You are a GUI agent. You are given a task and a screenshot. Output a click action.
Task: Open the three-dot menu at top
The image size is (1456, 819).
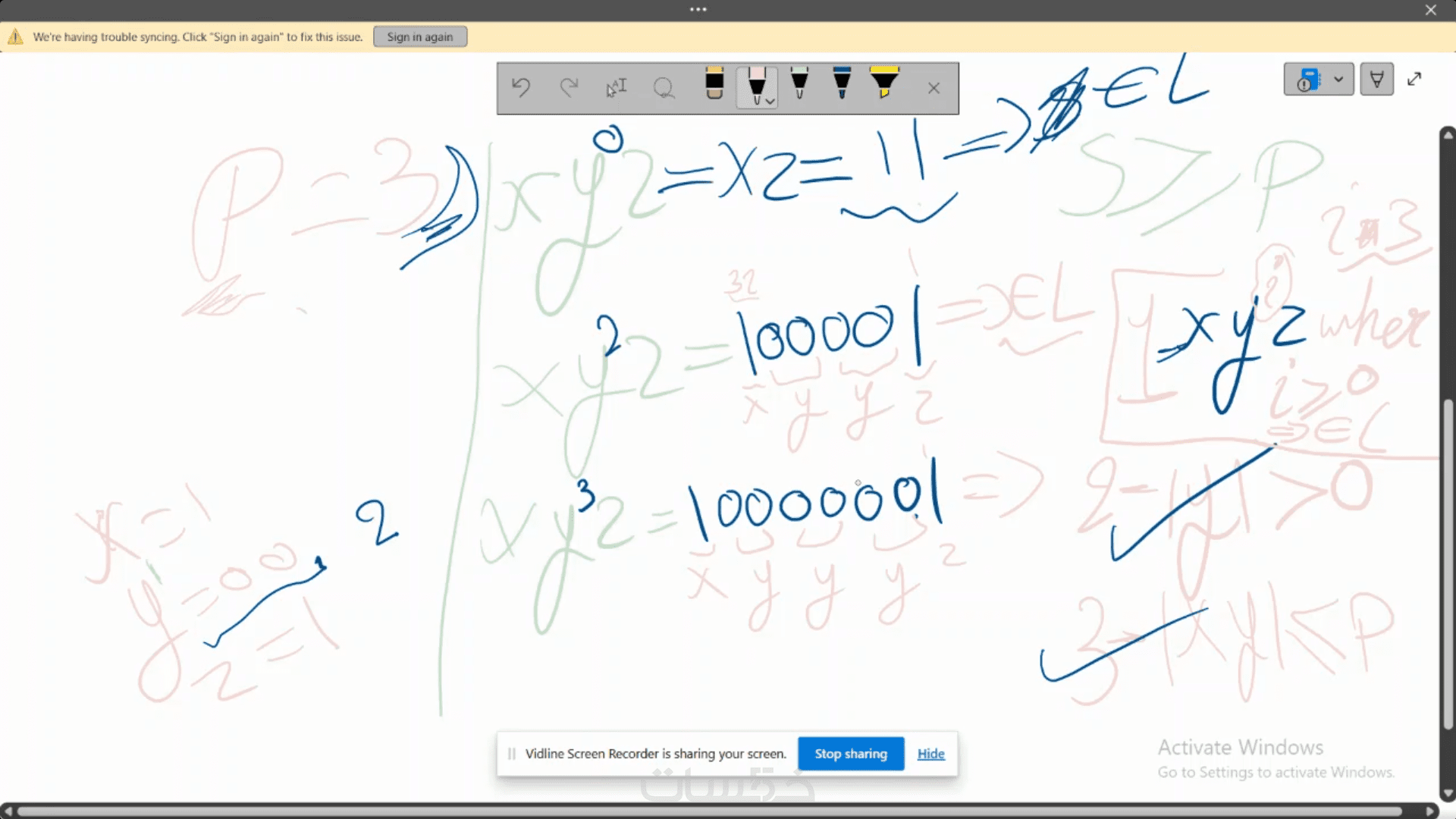click(698, 10)
